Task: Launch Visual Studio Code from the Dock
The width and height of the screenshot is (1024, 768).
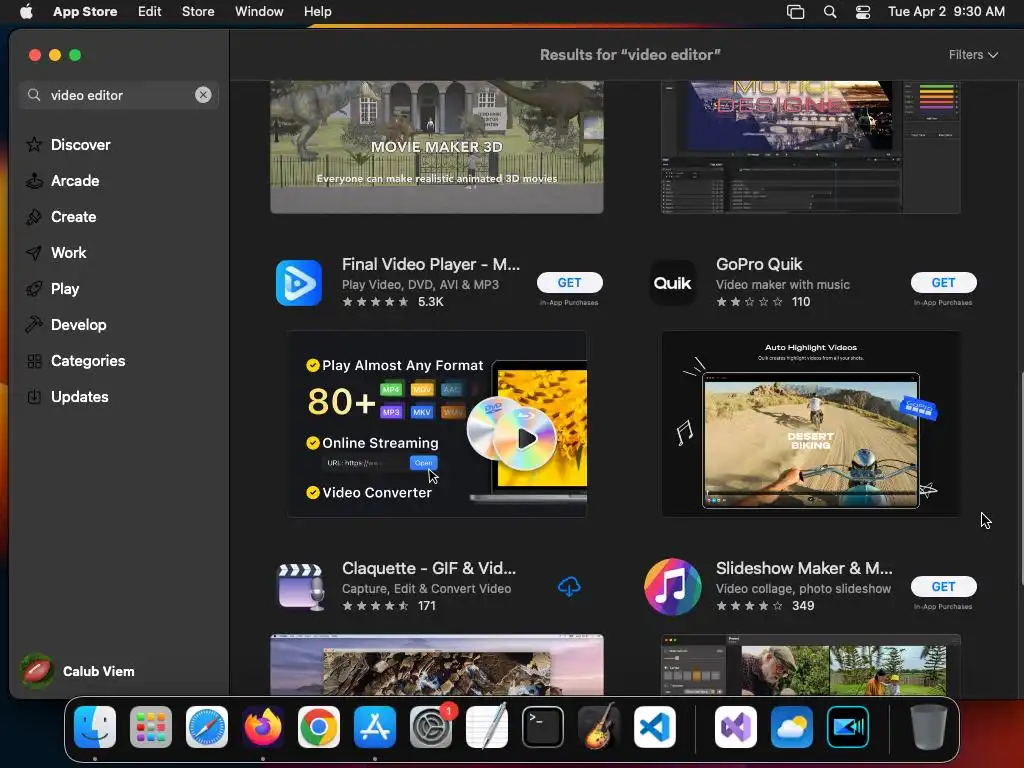Action: tap(654, 727)
